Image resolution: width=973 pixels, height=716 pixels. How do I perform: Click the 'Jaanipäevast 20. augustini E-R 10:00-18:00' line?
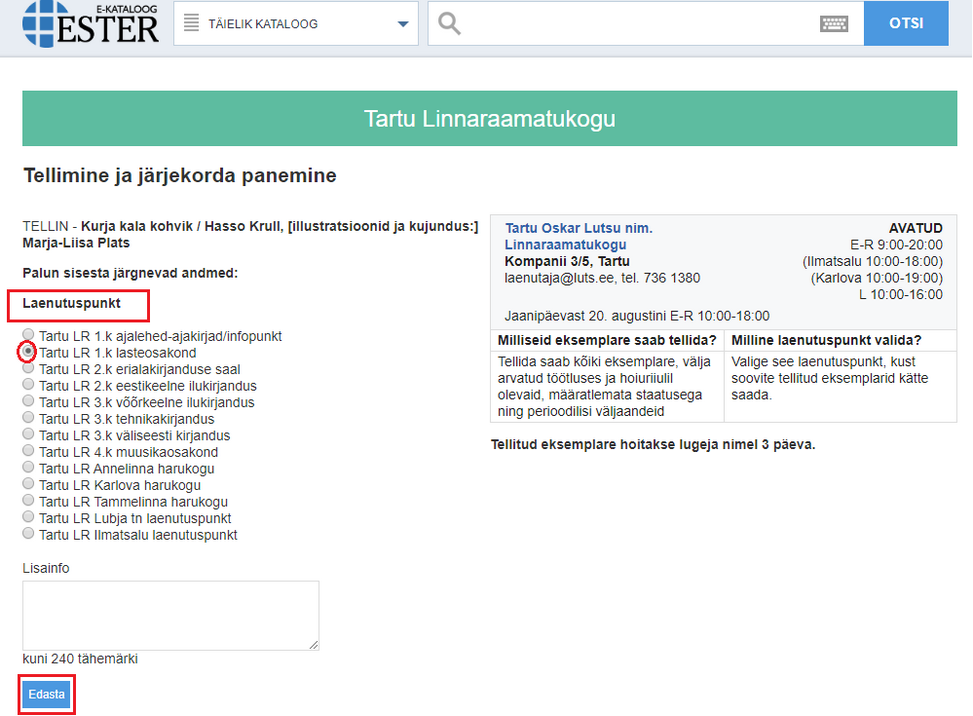point(637,316)
